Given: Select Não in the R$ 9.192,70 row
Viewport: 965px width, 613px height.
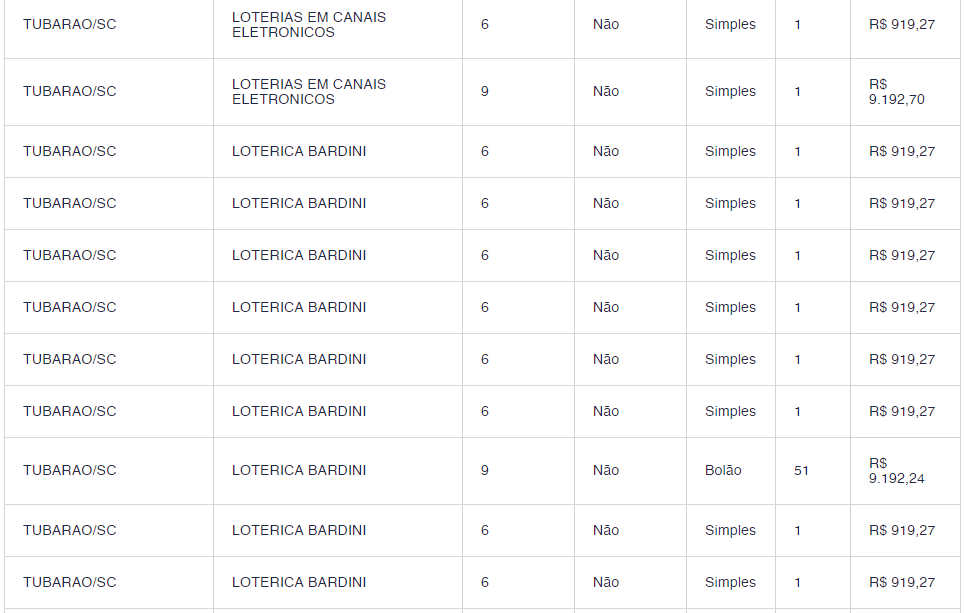Looking at the screenshot, I should click(x=606, y=92).
